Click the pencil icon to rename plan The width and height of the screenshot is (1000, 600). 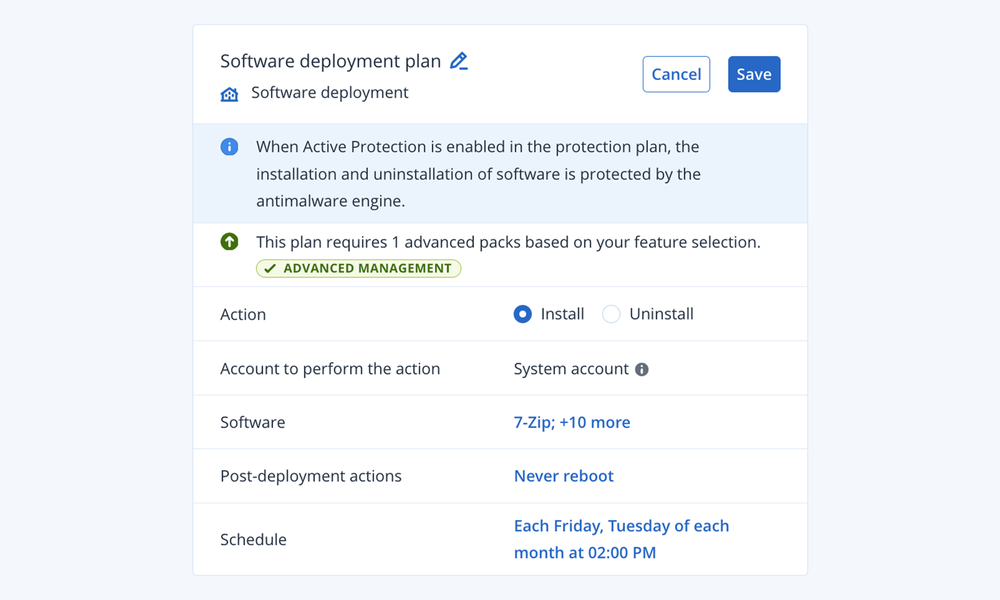pos(459,61)
